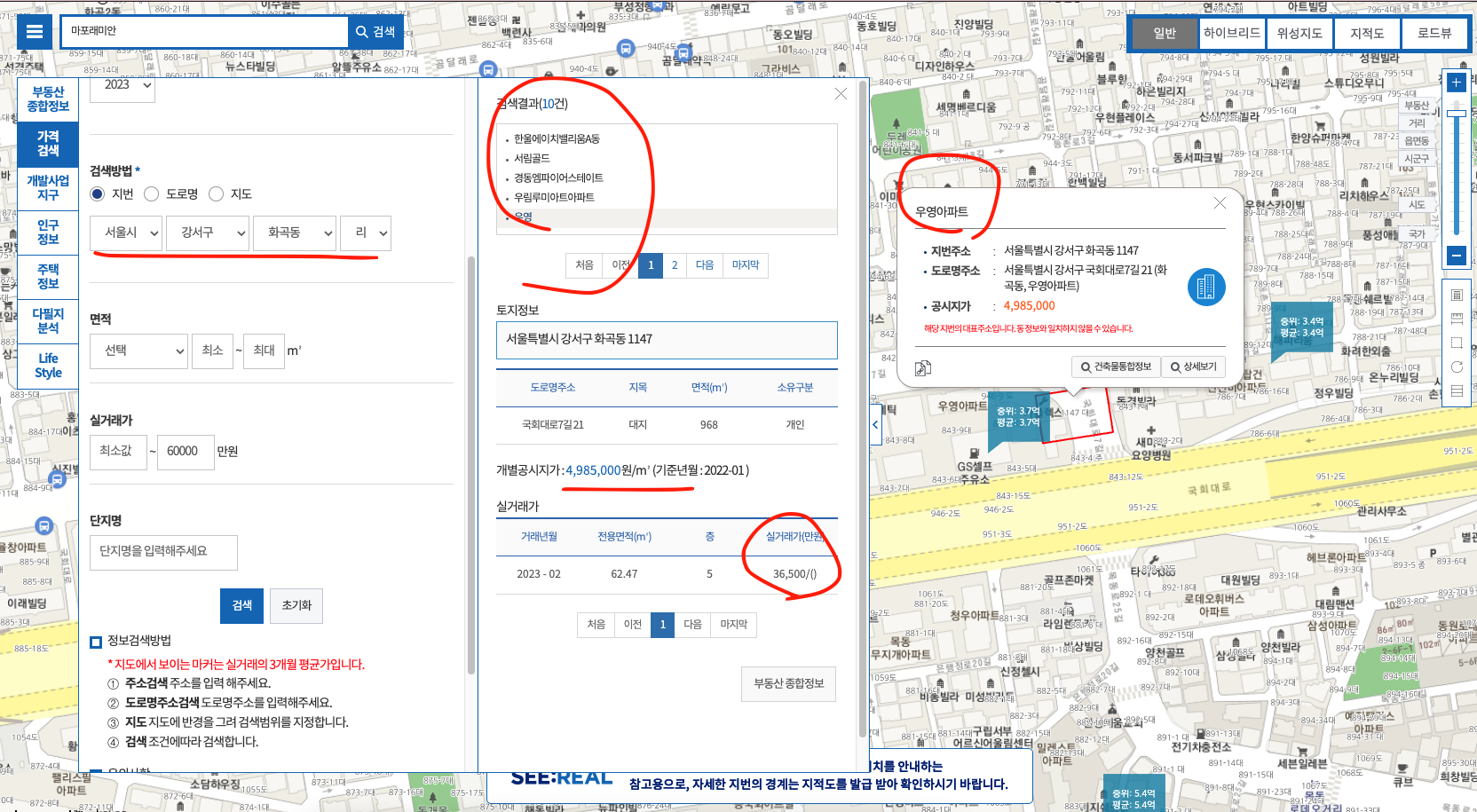The image size is (1477, 812).
Task: Click the blue 검색 button in filter panel
Action: tap(241, 605)
